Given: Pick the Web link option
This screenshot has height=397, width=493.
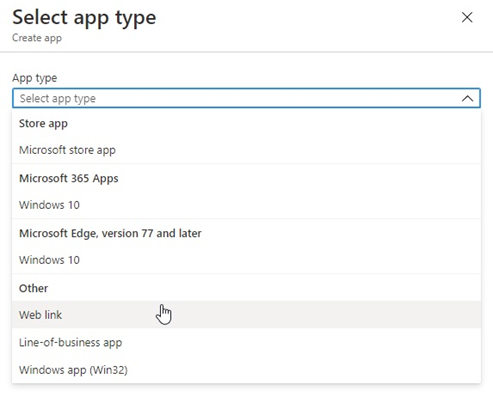Looking at the screenshot, I should [x=246, y=315].
